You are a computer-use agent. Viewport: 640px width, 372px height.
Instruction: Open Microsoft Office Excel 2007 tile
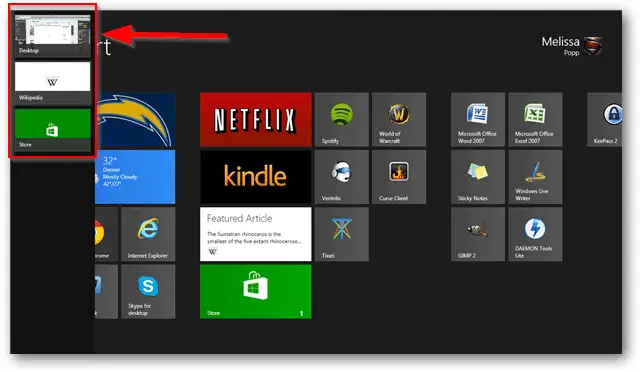pyautogui.click(x=535, y=120)
